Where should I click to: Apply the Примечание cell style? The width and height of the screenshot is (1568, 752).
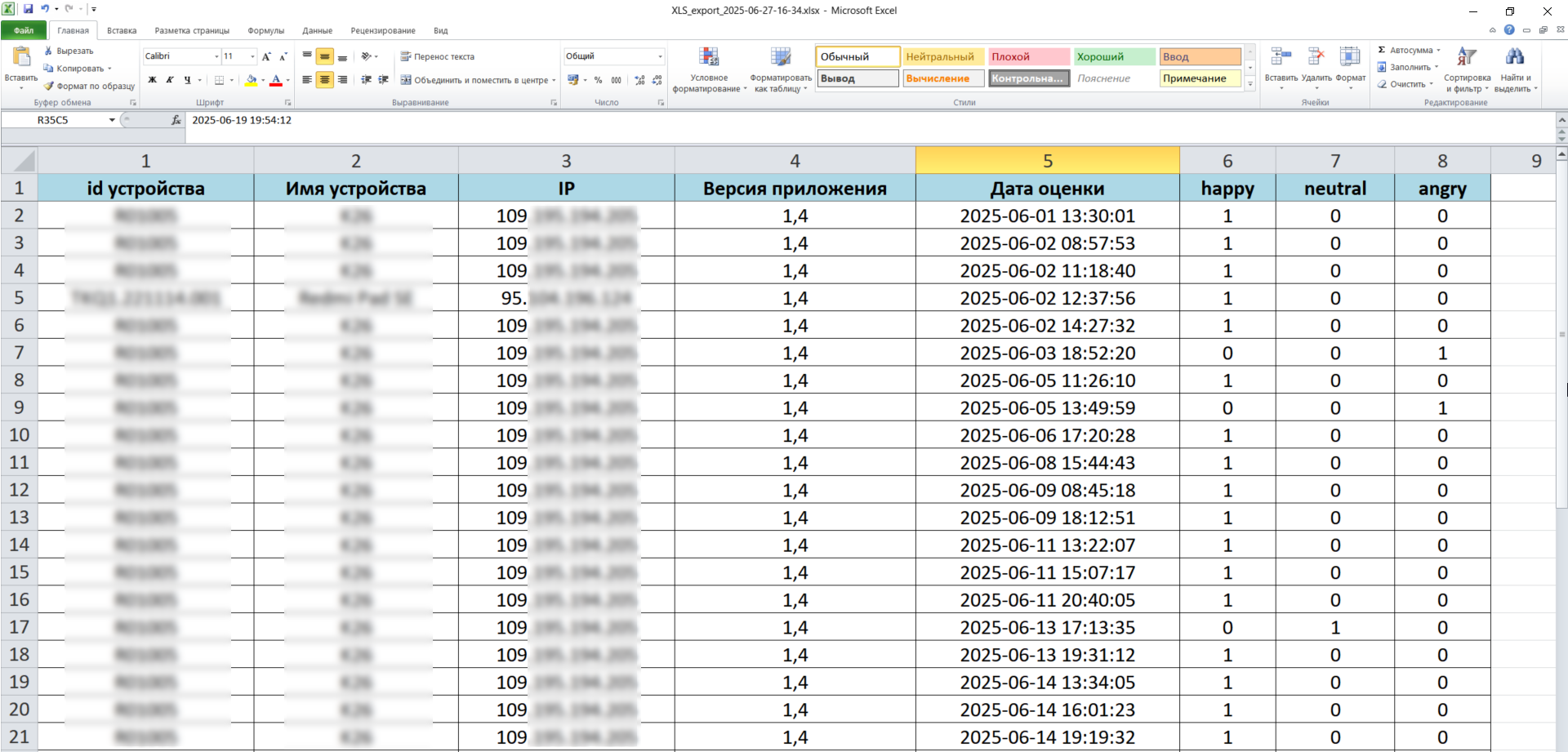pyautogui.click(x=1200, y=78)
